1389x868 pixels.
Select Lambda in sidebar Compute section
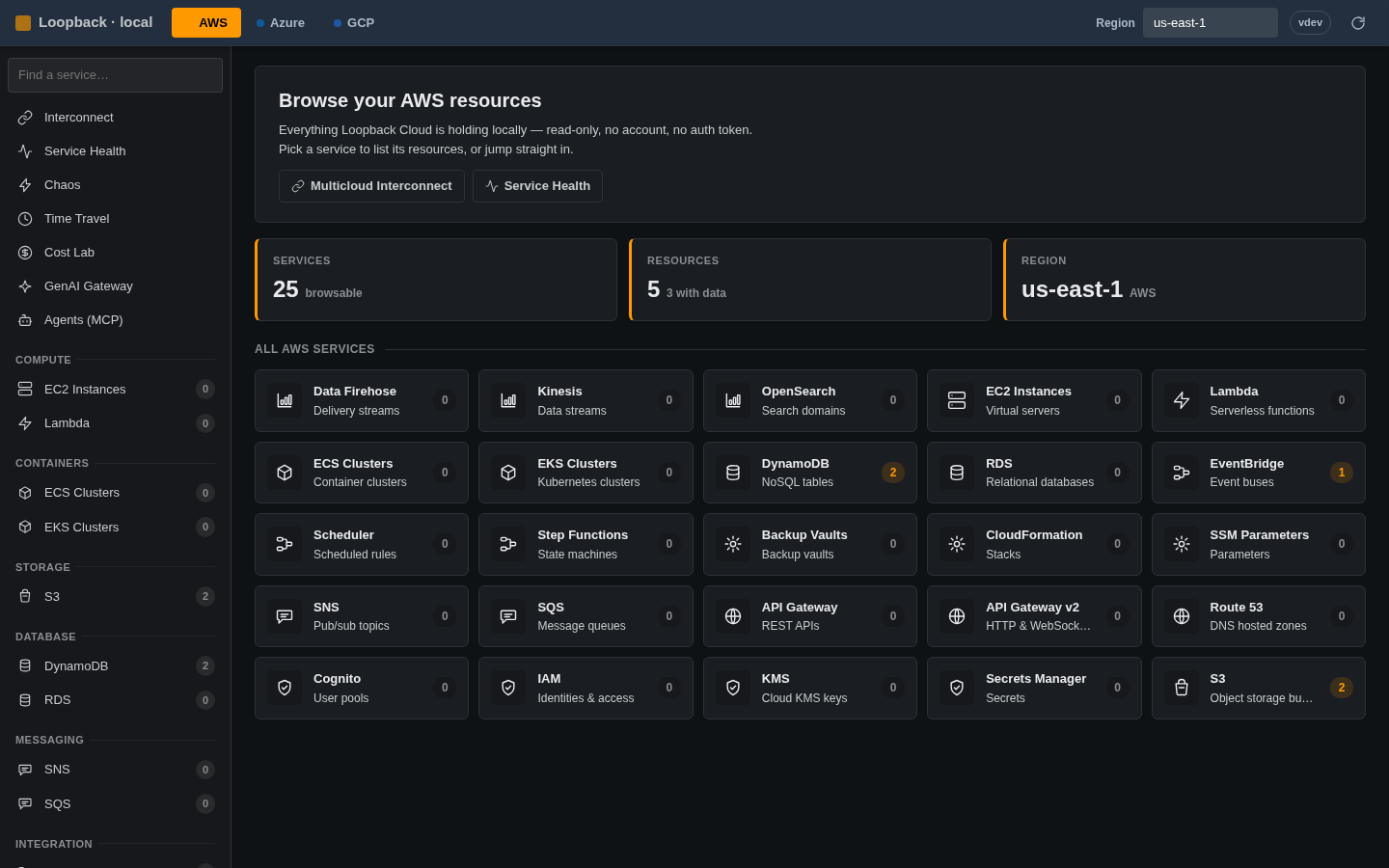pyautogui.click(x=116, y=423)
